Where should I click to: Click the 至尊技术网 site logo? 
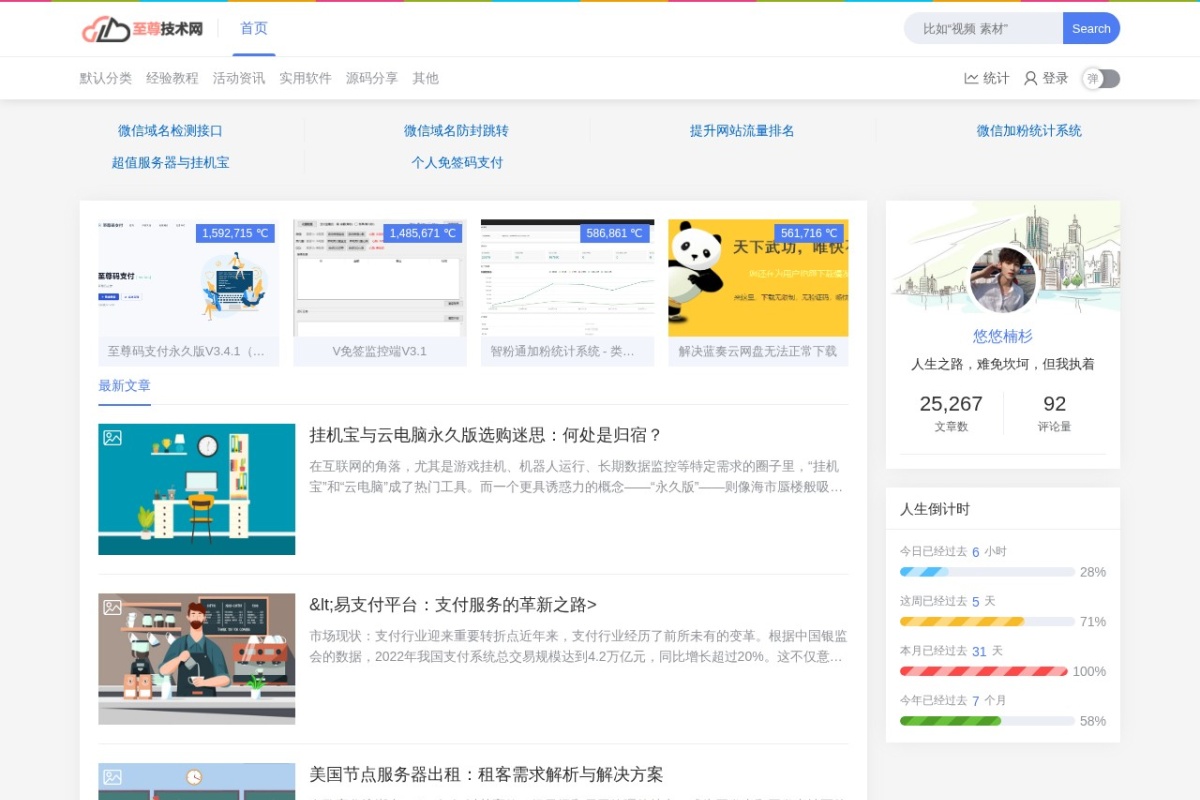click(142, 29)
